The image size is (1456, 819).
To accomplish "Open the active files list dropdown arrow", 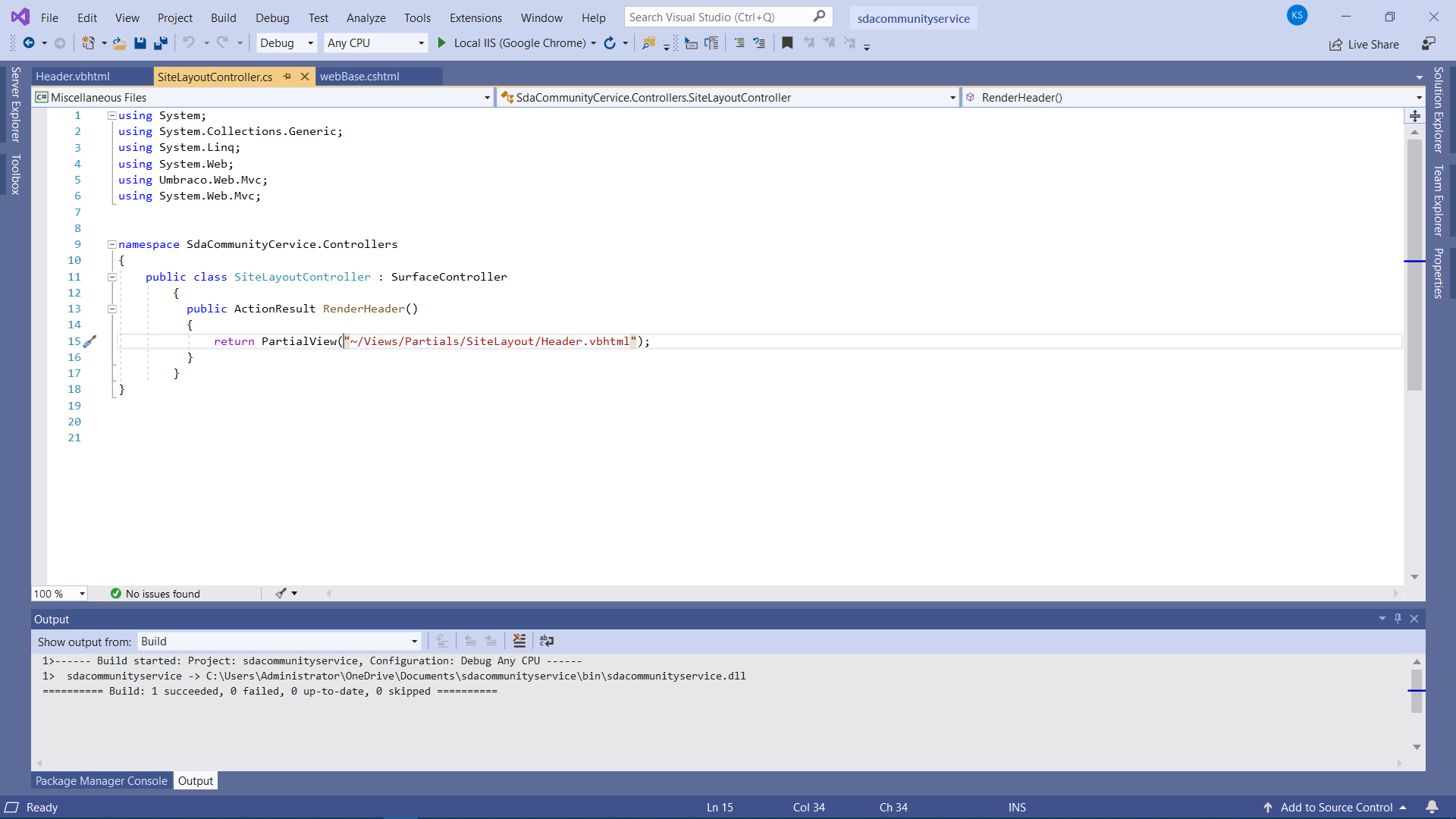I will tap(1419, 77).
